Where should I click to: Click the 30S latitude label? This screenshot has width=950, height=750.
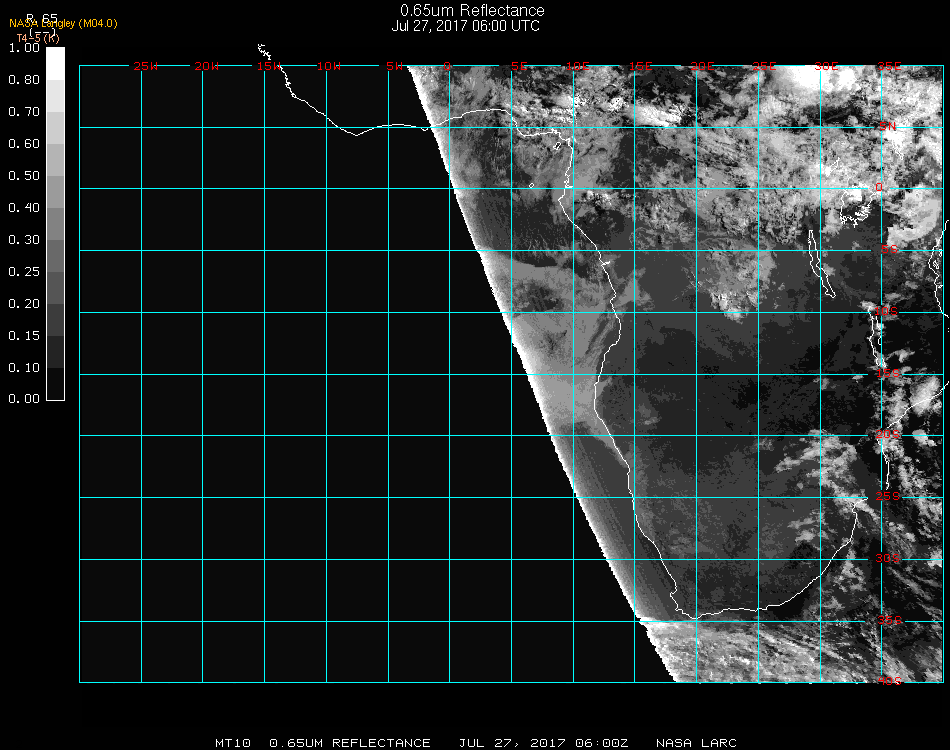(888, 558)
